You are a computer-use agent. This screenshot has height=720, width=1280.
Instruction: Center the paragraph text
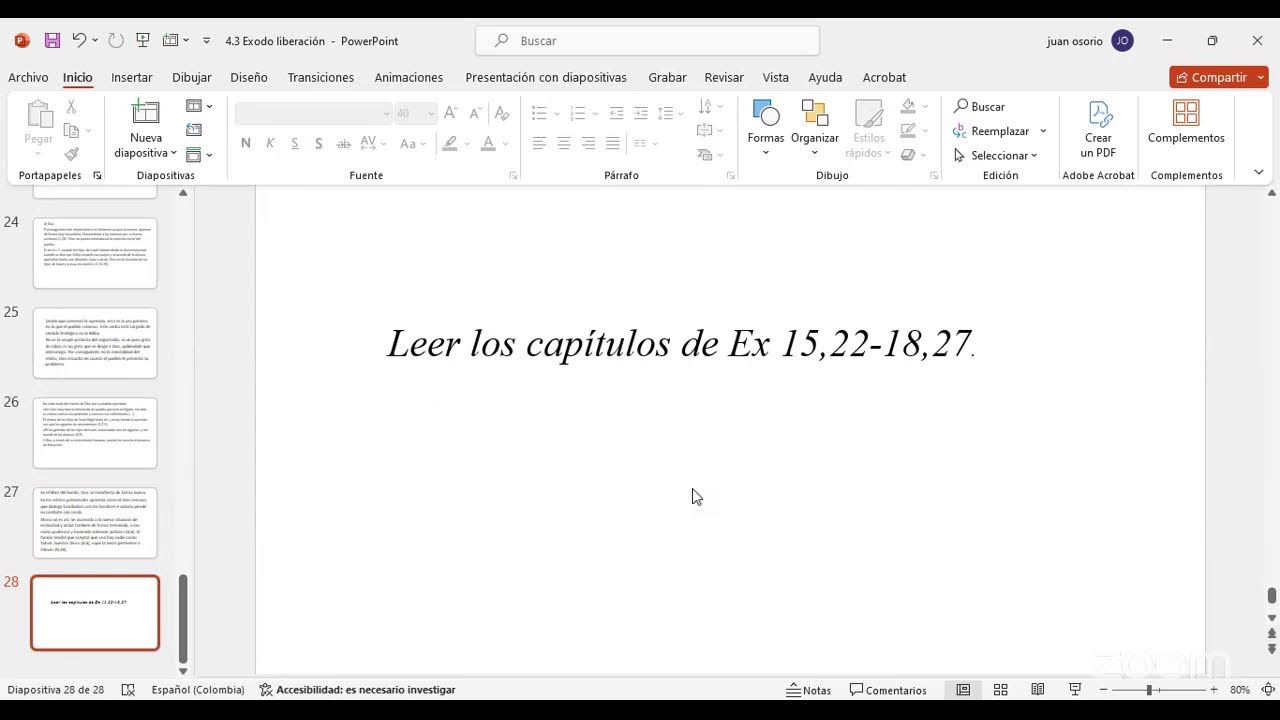tap(564, 143)
